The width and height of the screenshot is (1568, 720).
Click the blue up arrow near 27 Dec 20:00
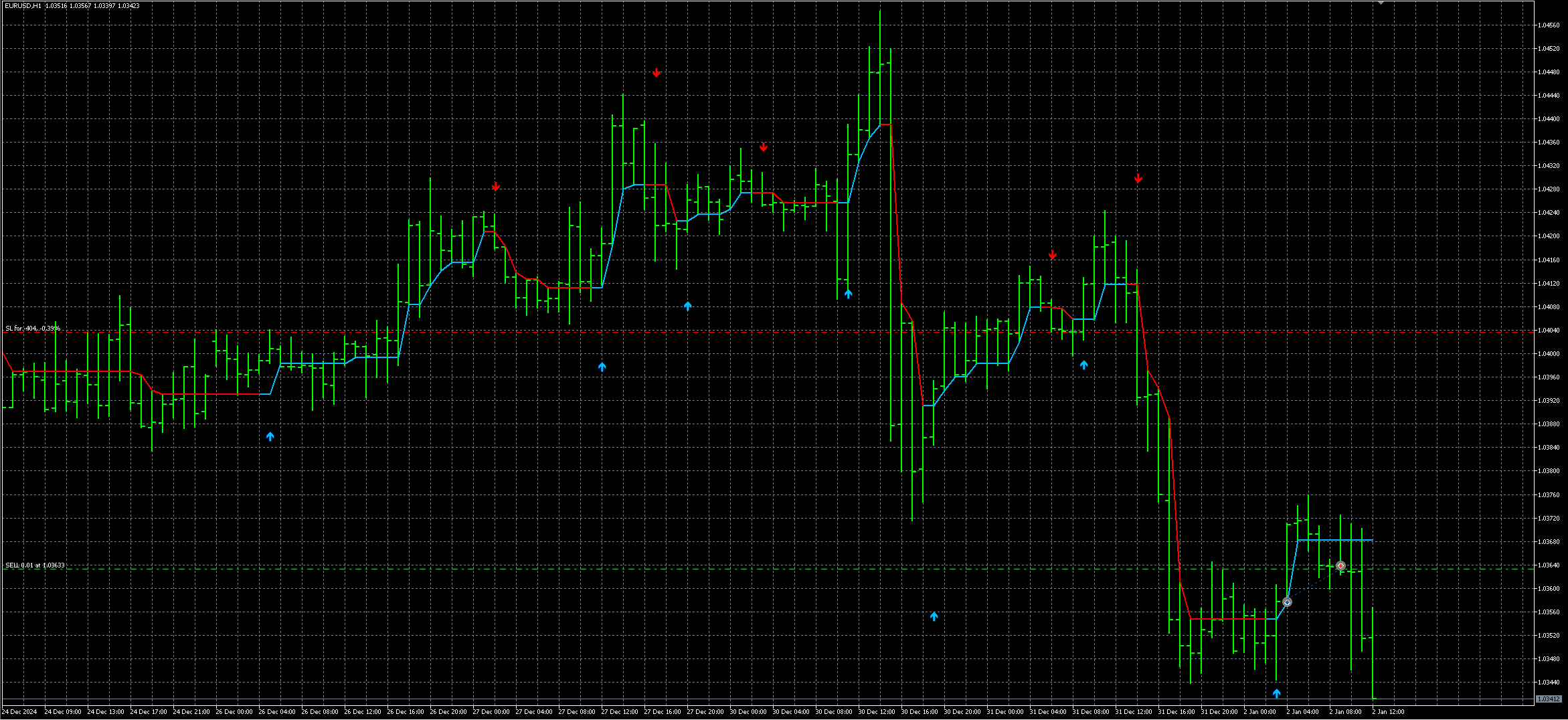pyautogui.click(x=688, y=306)
